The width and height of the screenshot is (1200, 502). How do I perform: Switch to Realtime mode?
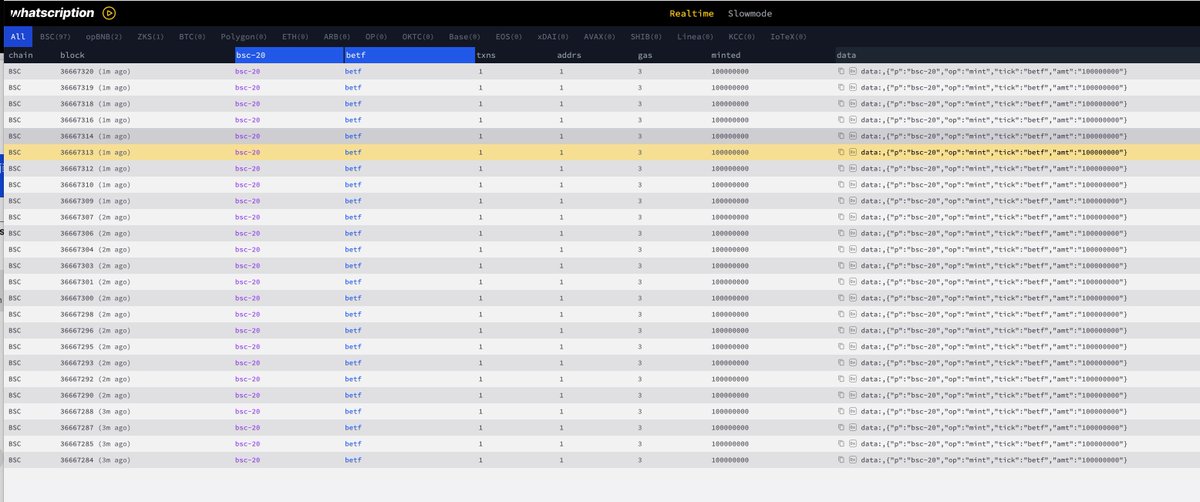click(x=690, y=14)
